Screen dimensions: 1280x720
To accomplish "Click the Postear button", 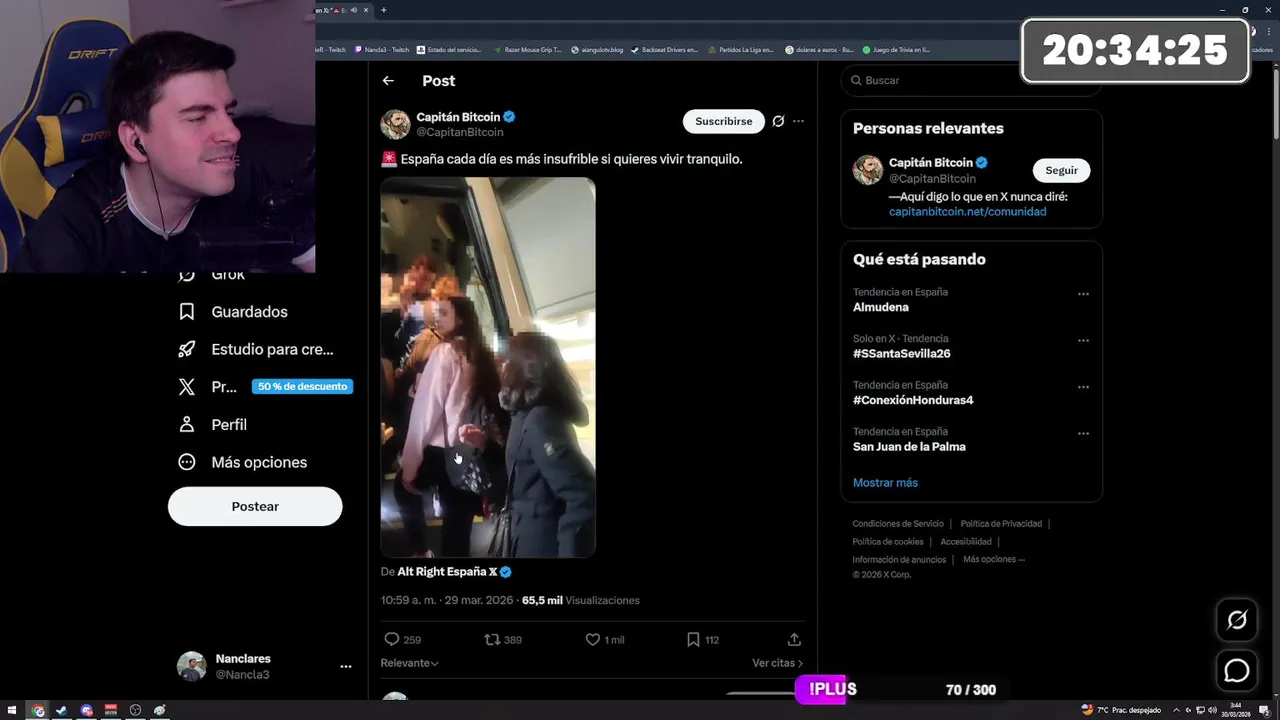I will tap(255, 506).
